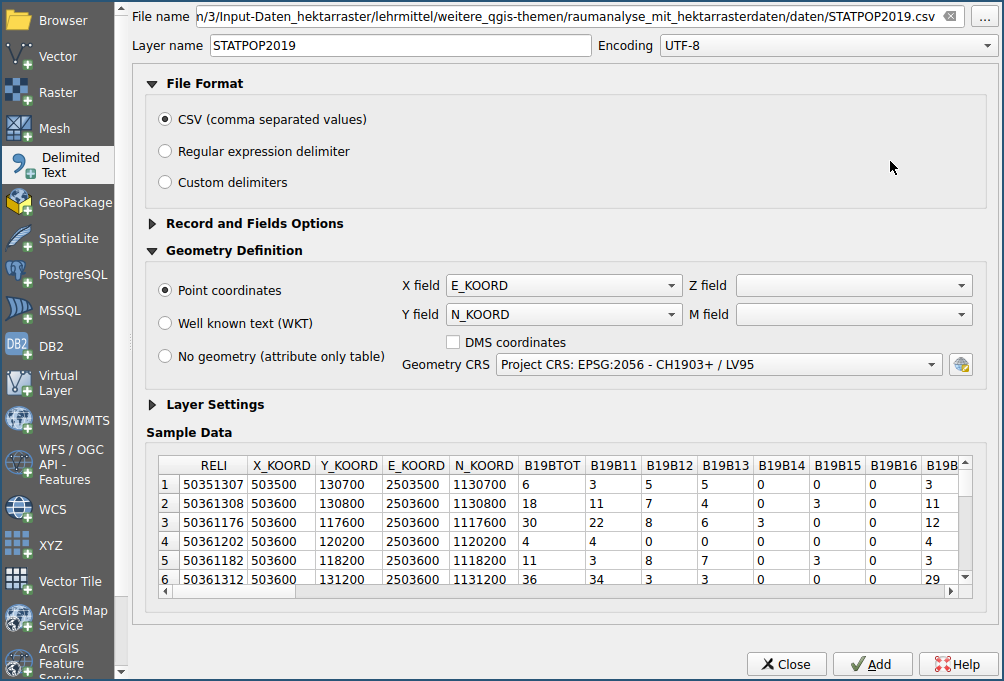Switch to the Raster tab
Screen dimensions: 1004x681
tap(57, 93)
